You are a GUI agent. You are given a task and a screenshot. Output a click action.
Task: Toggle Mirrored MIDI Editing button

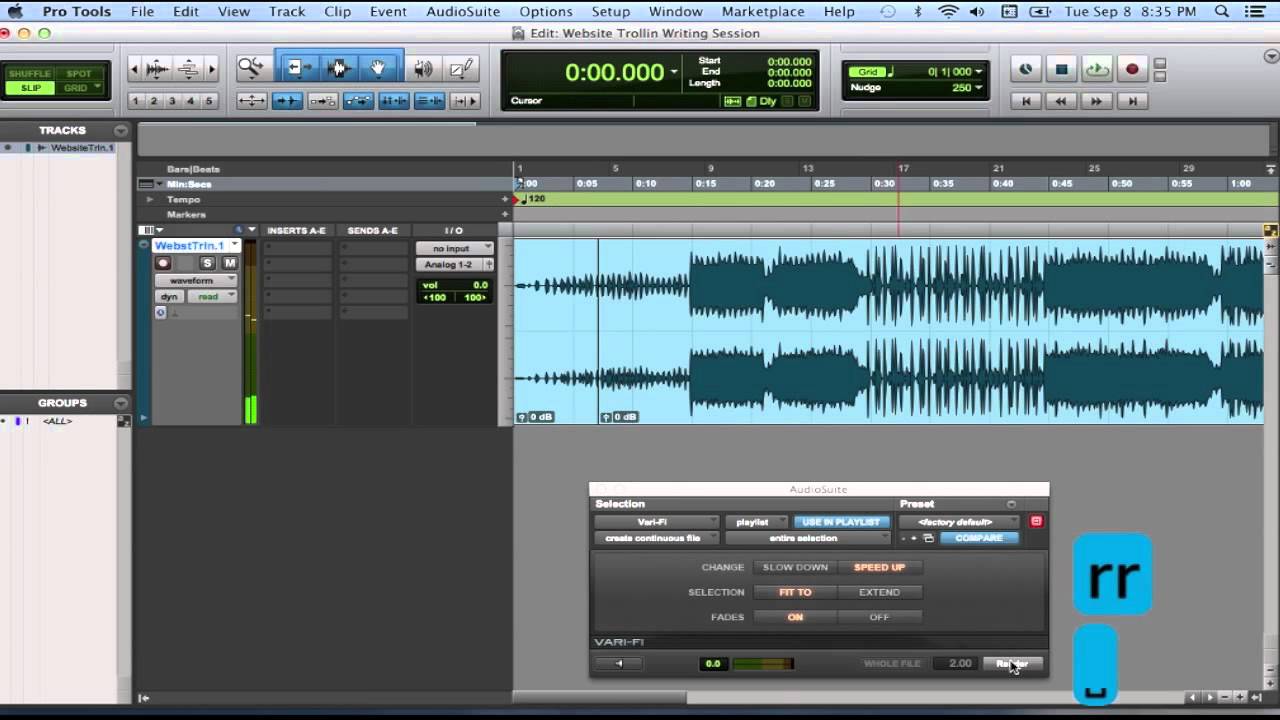[x=323, y=100]
